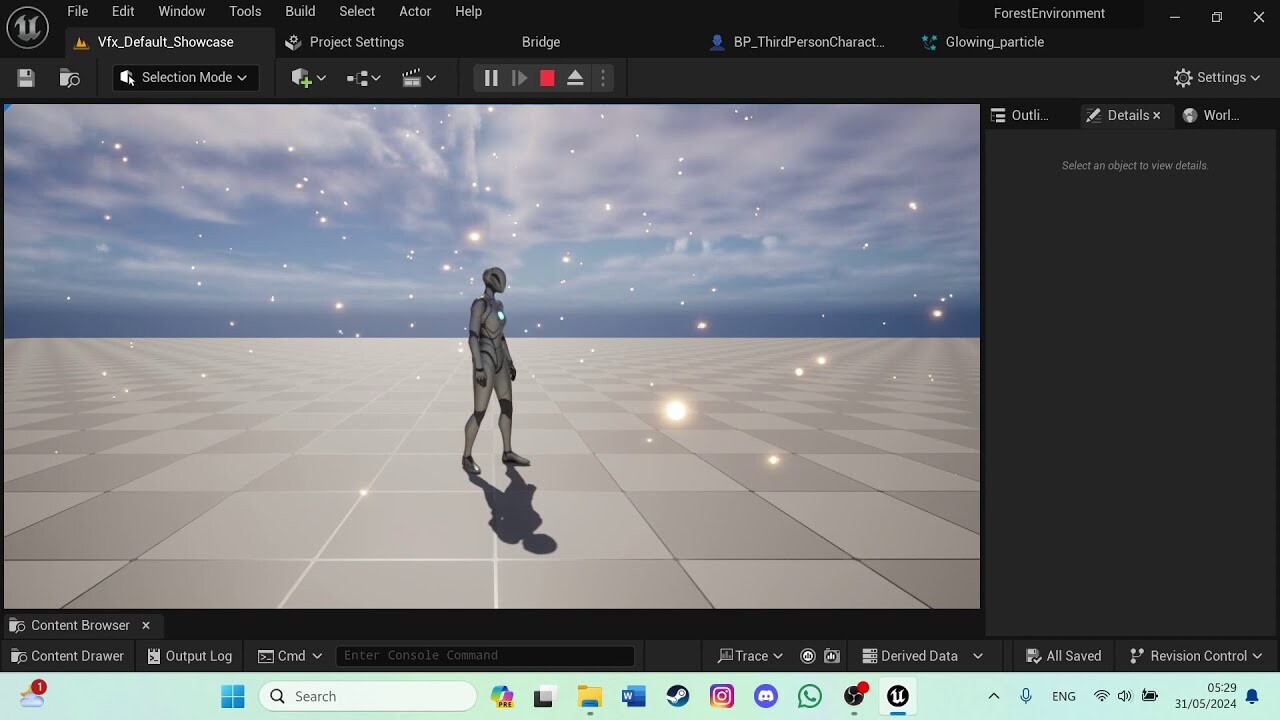This screenshot has height=720, width=1280.
Task: Click the Content Drawer button
Action: tap(67, 655)
